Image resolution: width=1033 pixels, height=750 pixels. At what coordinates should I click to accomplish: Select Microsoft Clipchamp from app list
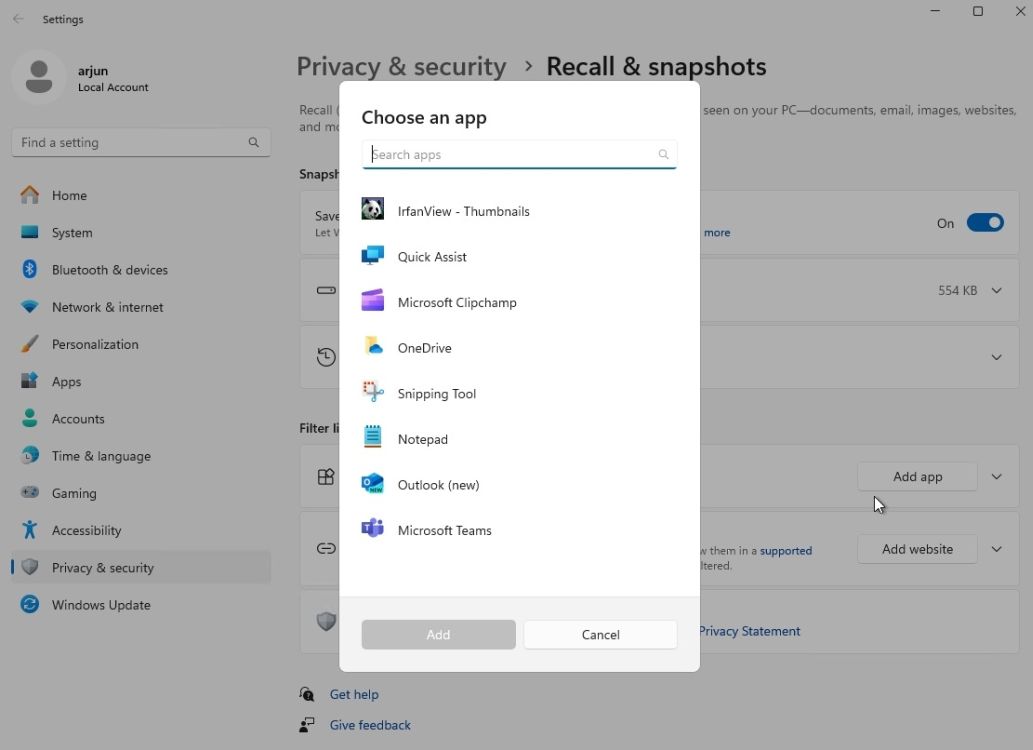tap(519, 302)
